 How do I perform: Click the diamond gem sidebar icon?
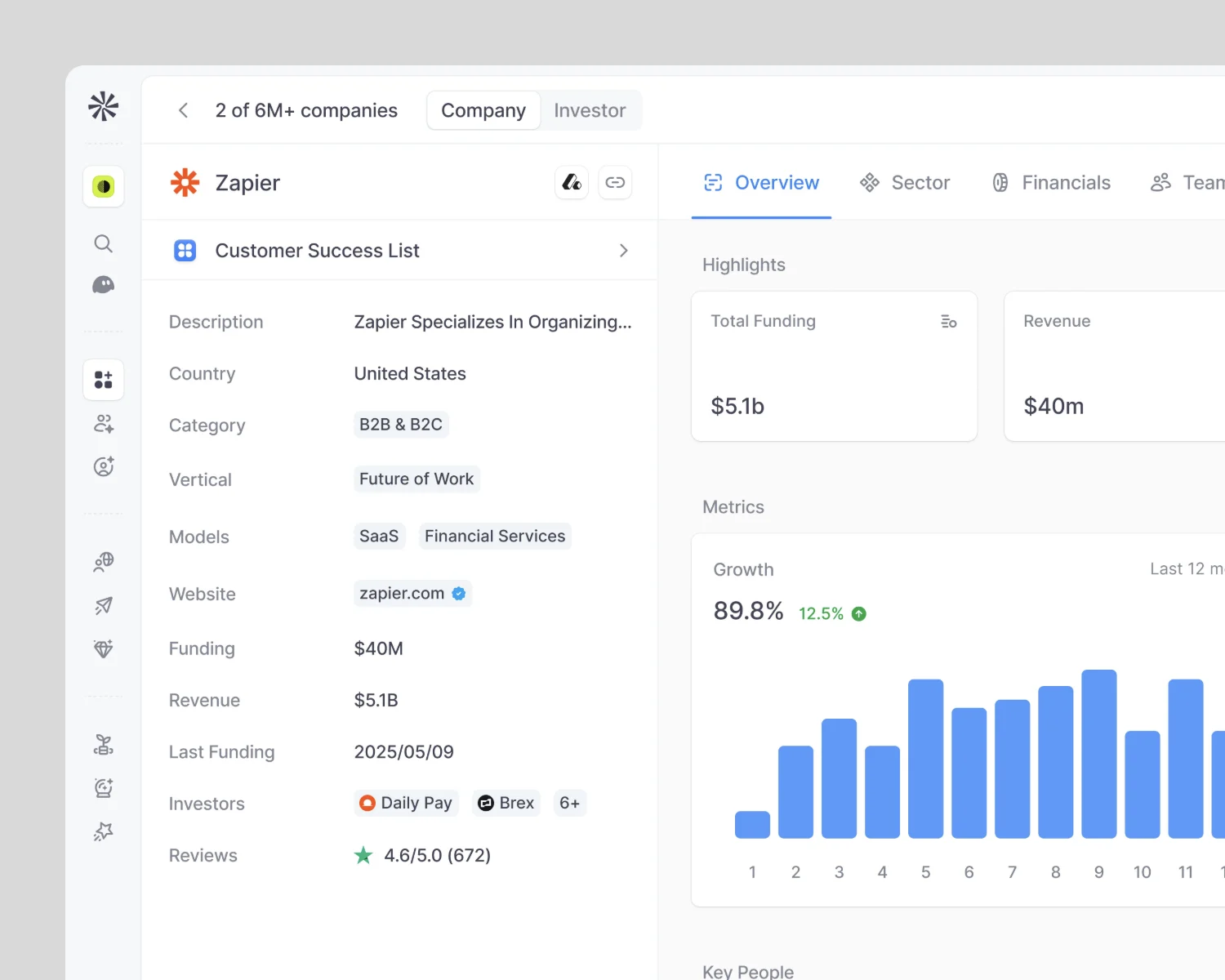(x=104, y=648)
